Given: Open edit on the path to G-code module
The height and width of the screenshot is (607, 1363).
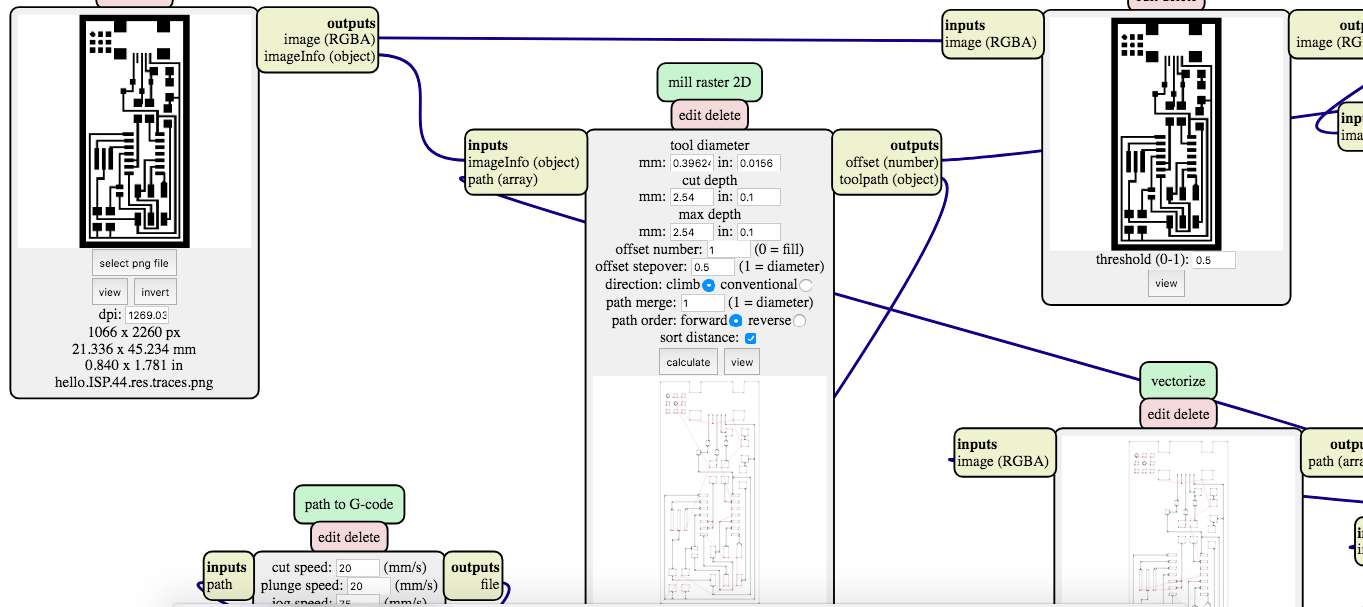Looking at the screenshot, I should (x=328, y=536).
